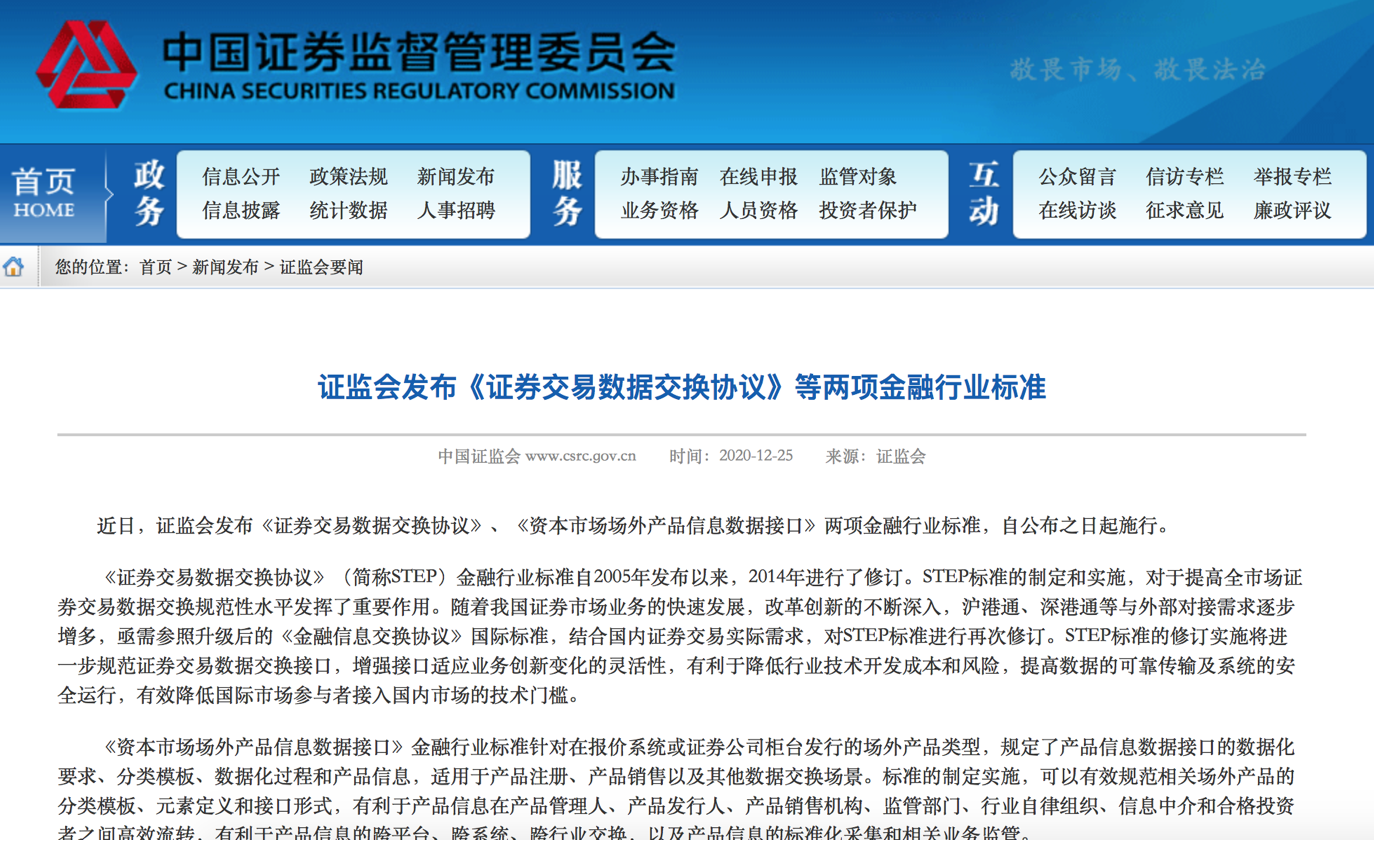Click 首页 in the breadcrumb trail
Screen dimensions: 1374x844
(156, 267)
